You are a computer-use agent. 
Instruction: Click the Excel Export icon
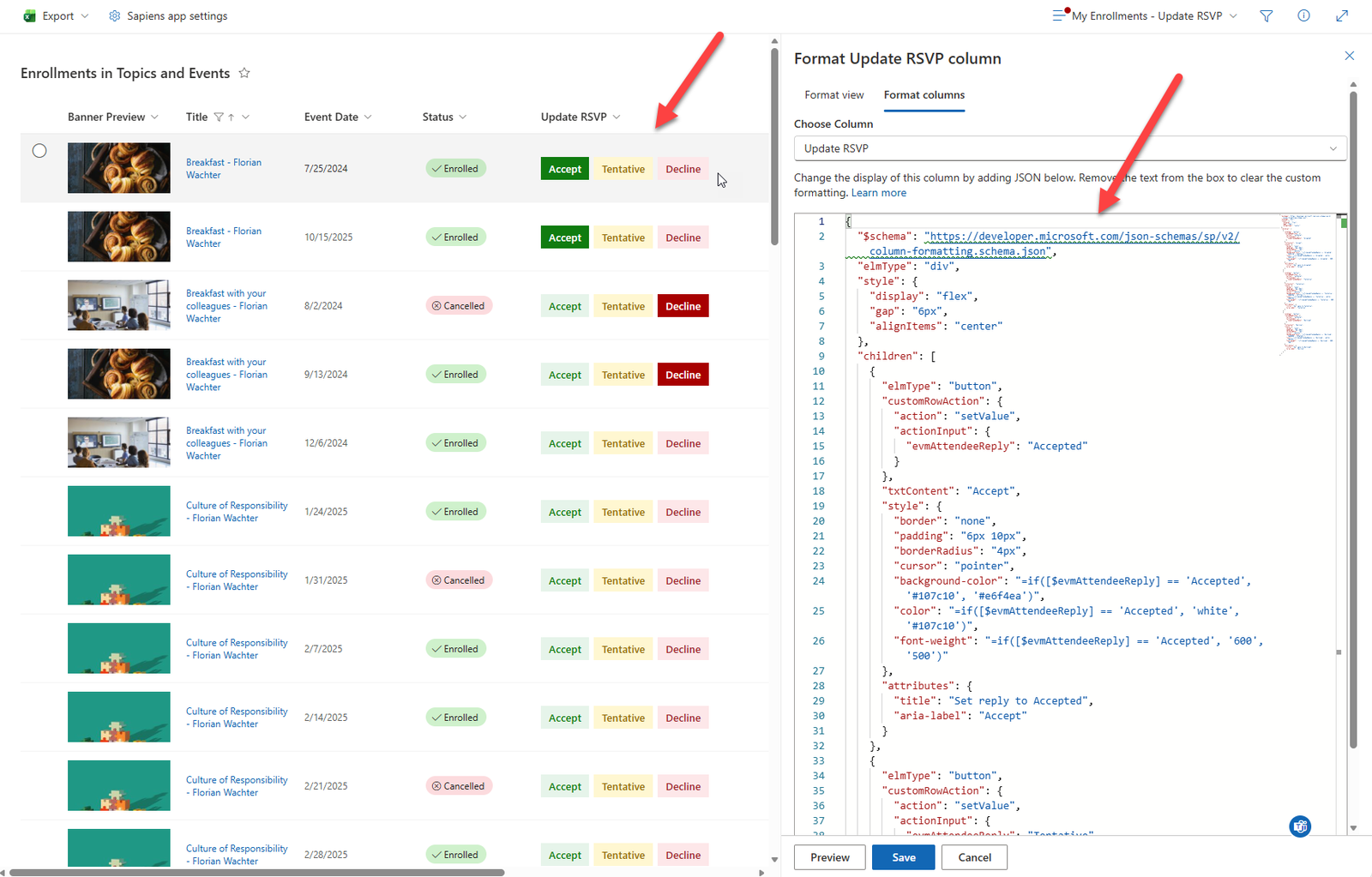(30, 16)
